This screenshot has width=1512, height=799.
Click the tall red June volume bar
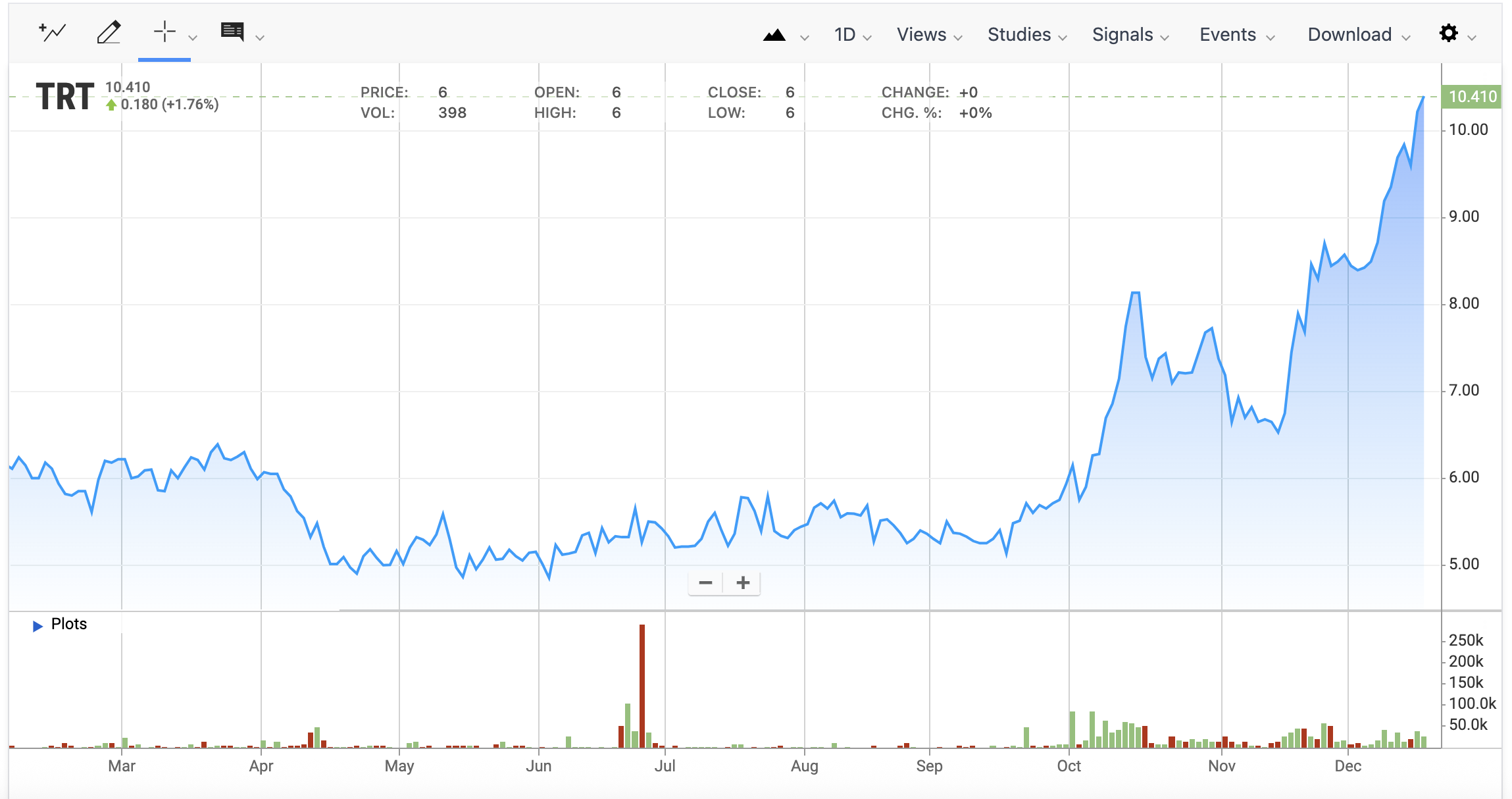[x=642, y=684]
